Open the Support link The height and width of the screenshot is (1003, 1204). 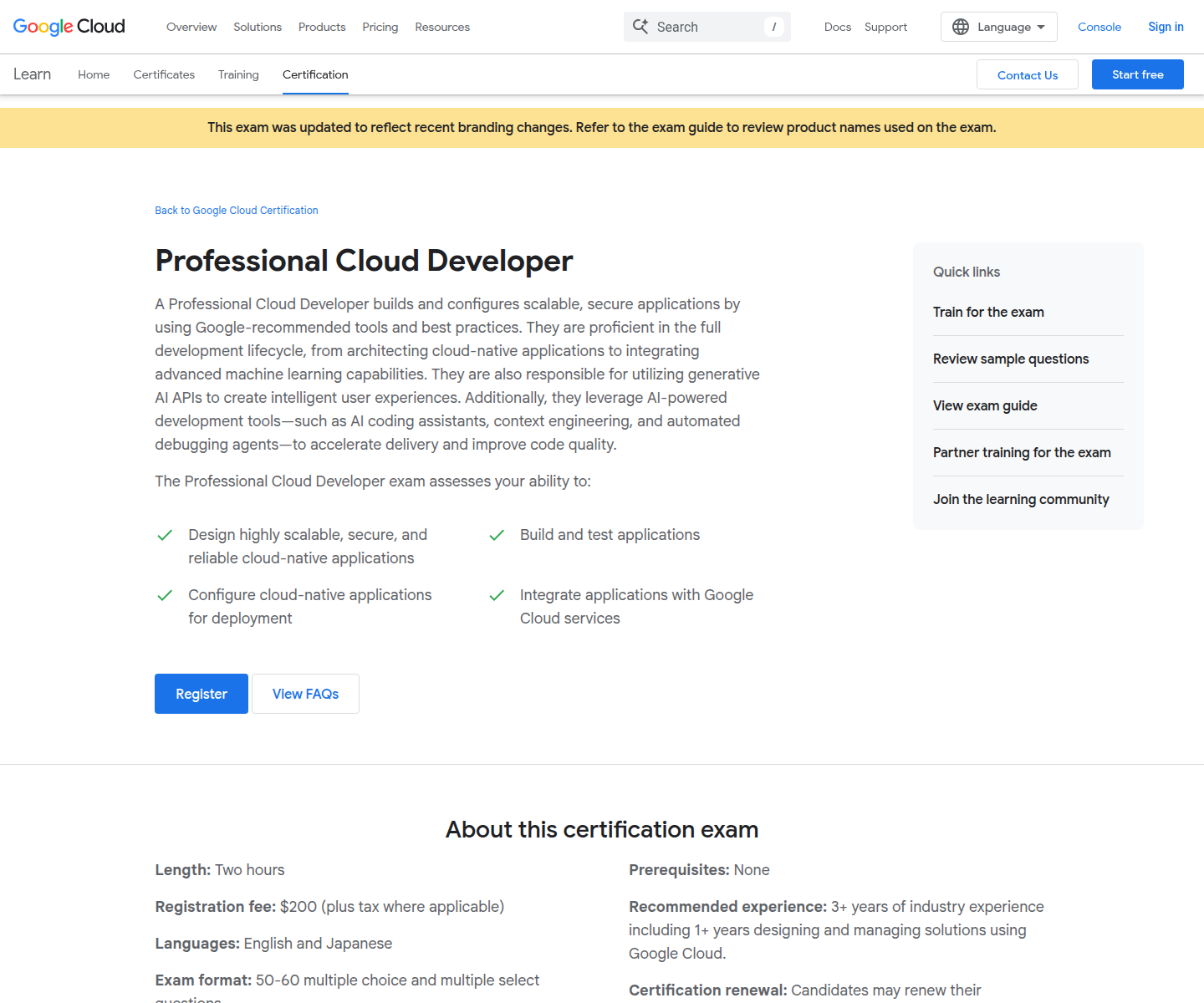tap(885, 27)
